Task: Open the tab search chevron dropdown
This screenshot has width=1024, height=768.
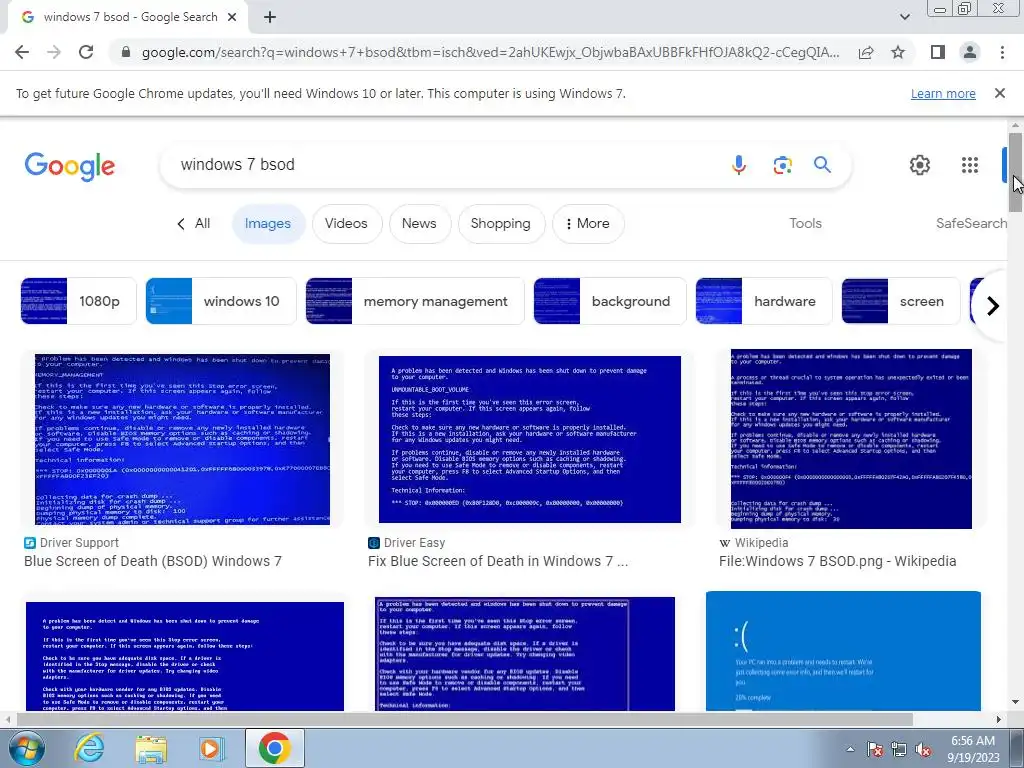Action: 904,18
